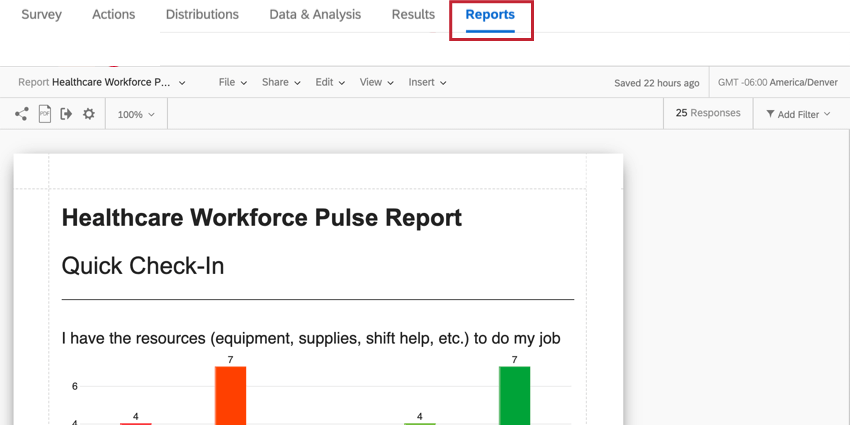Open the Share menu
The height and width of the screenshot is (425, 850).
[x=281, y=82]
